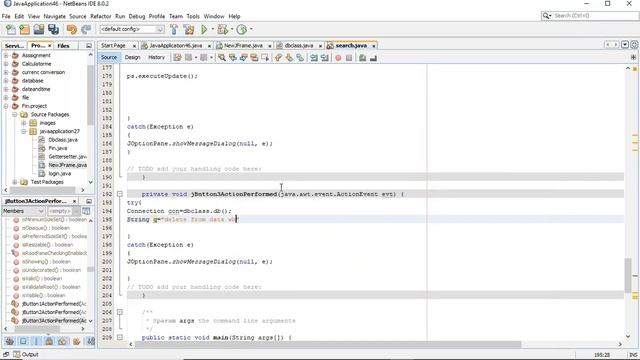640x360 pixels.
Task: Click the Open Project toolbar icon
Action: [39, 29]
